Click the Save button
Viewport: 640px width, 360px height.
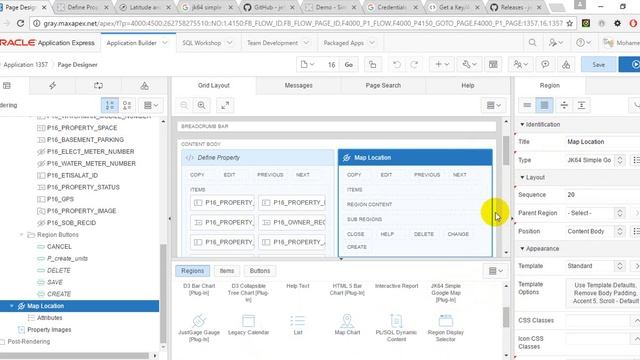(598, 64)
